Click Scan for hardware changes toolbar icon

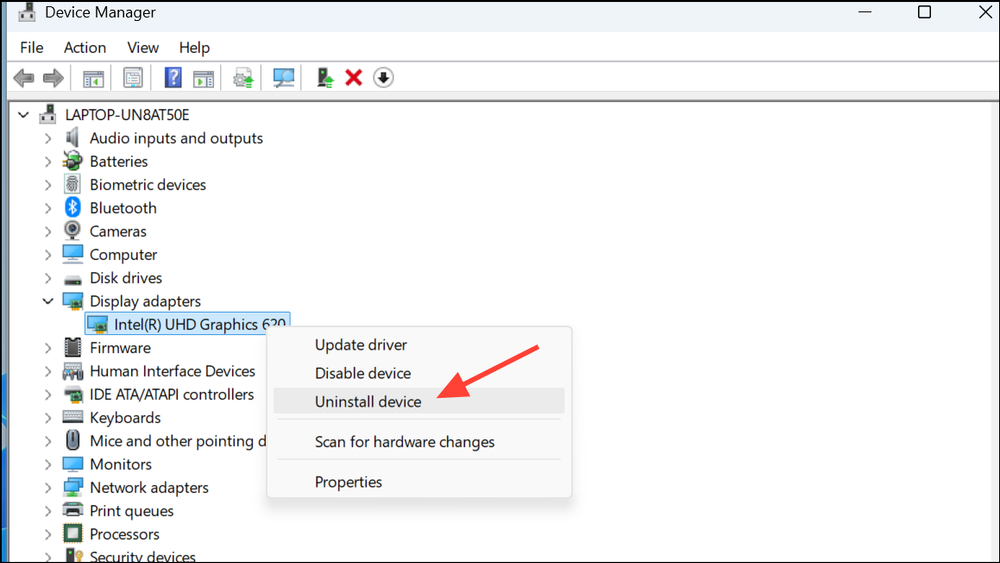point(284,78)
